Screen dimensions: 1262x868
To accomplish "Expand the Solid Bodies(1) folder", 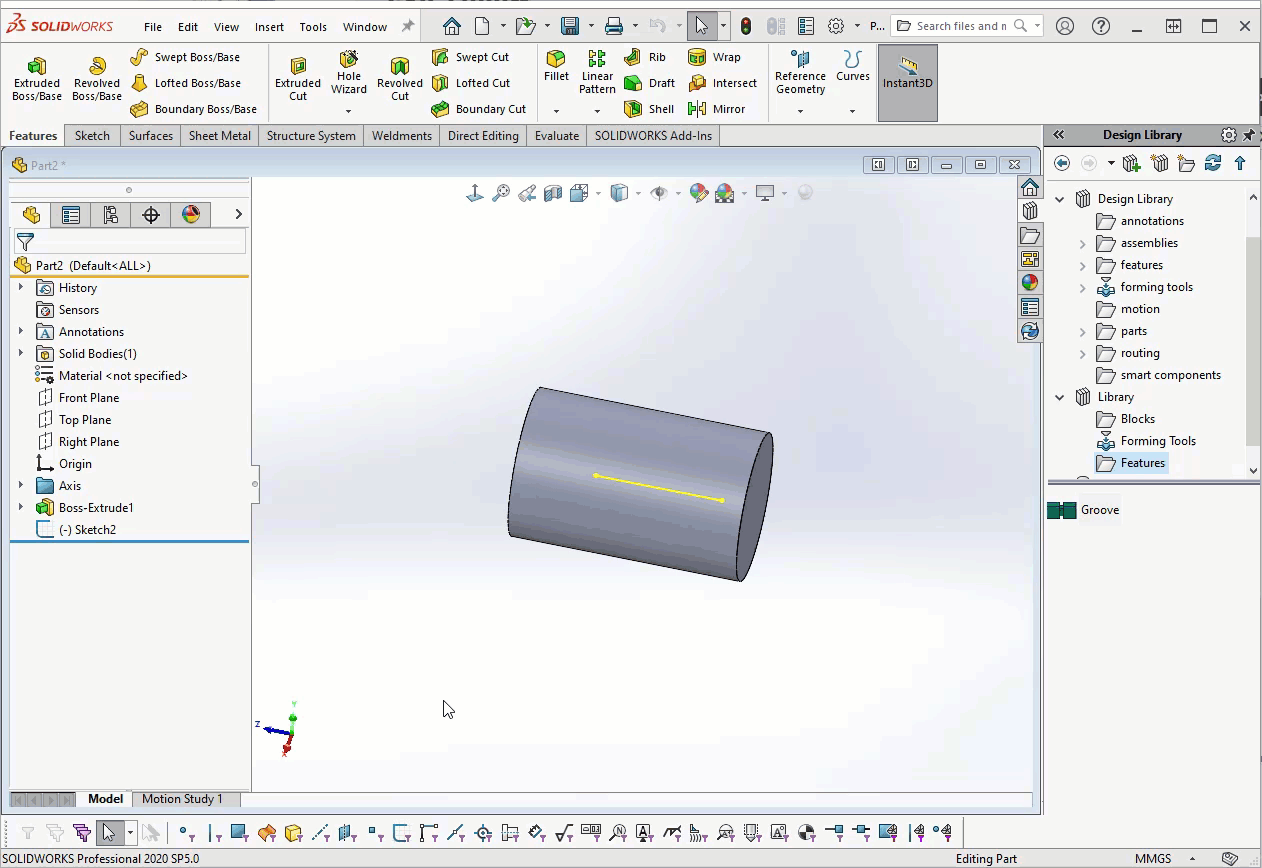I will click(21, 354).
